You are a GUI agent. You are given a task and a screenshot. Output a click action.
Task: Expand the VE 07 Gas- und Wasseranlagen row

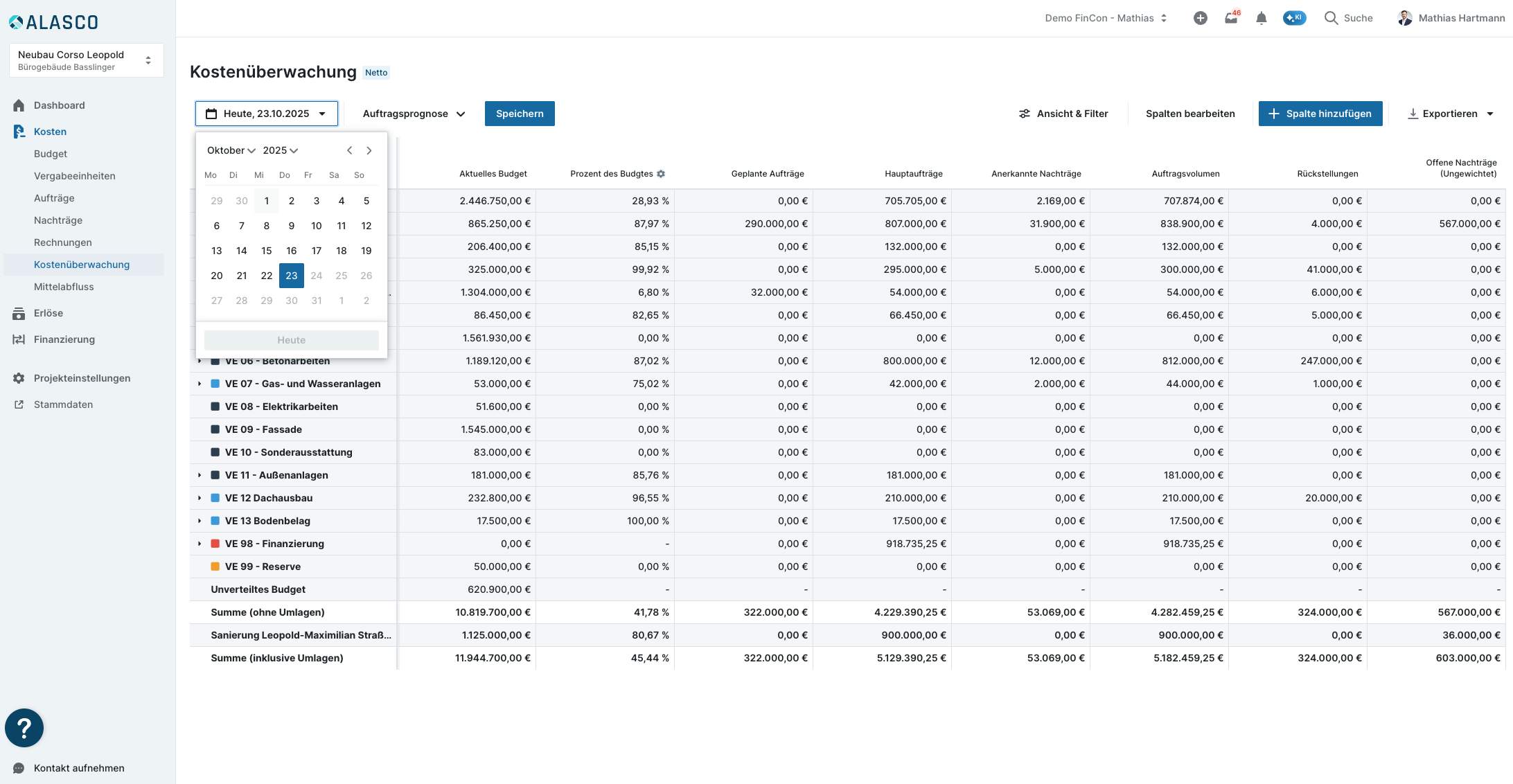200,384
